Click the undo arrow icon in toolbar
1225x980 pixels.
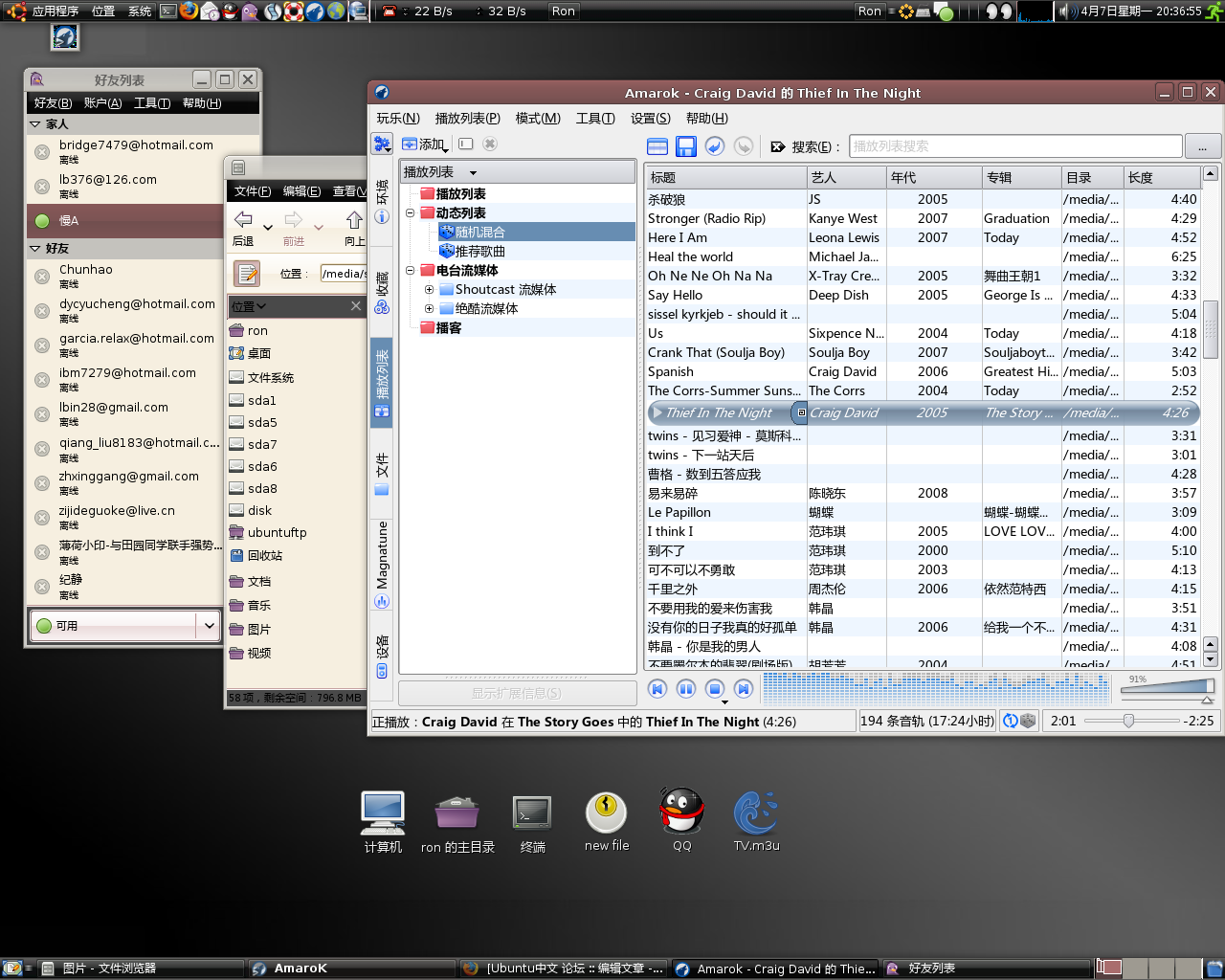coord(715,146)
